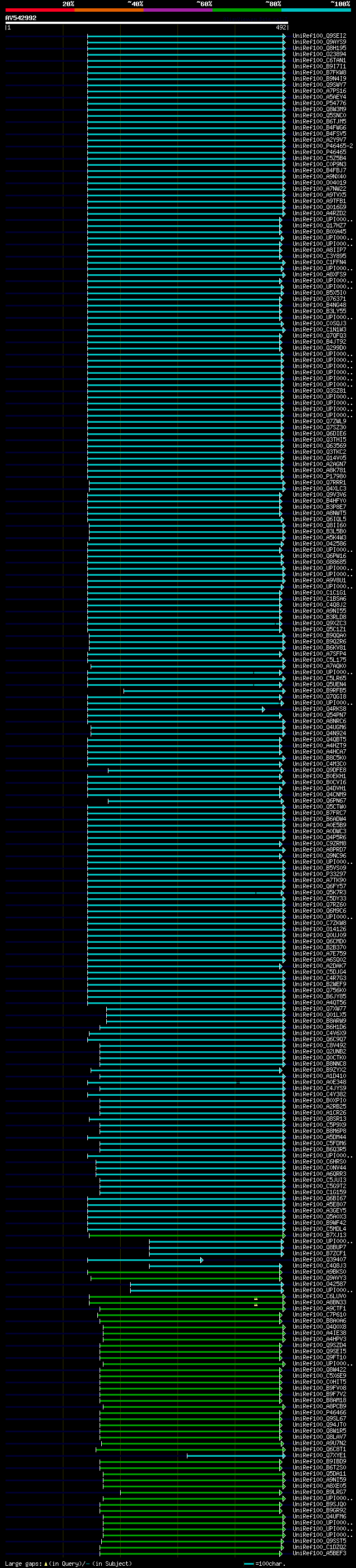The height and width of the screenshot is (1568, 356).
Task: Click label UniRef100_C1FFN4
Action: point(319,263)
